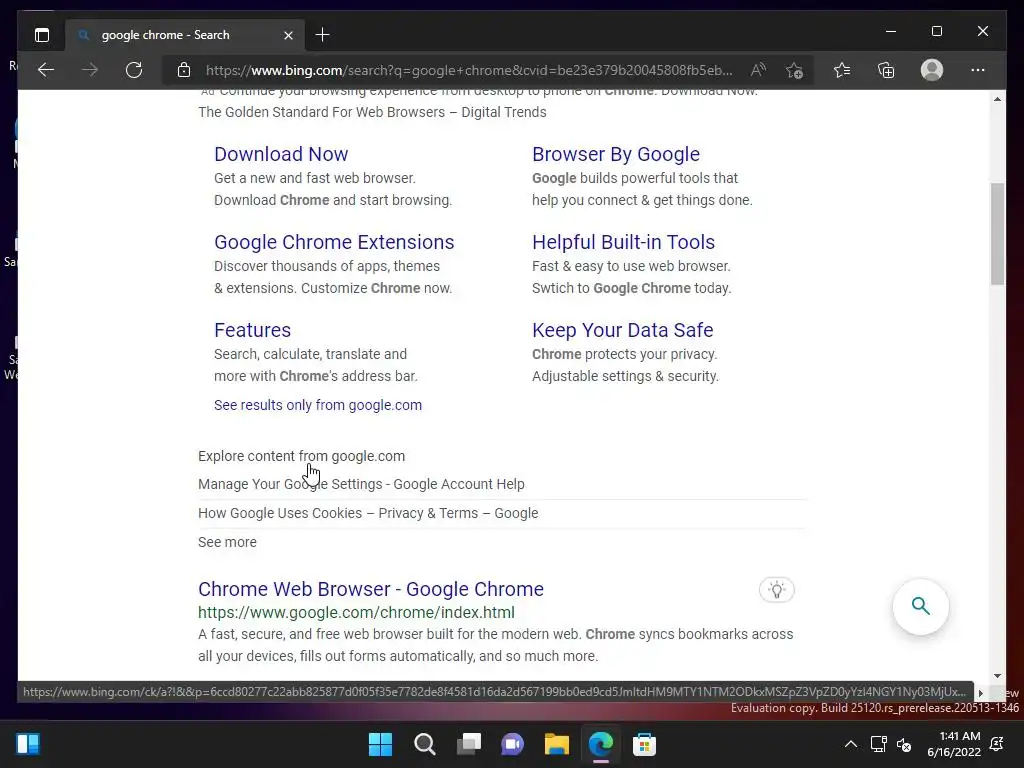Open the network status tray icon
Screen dimensions: 1024x768
pyautogui.click(x=878, y=744)
